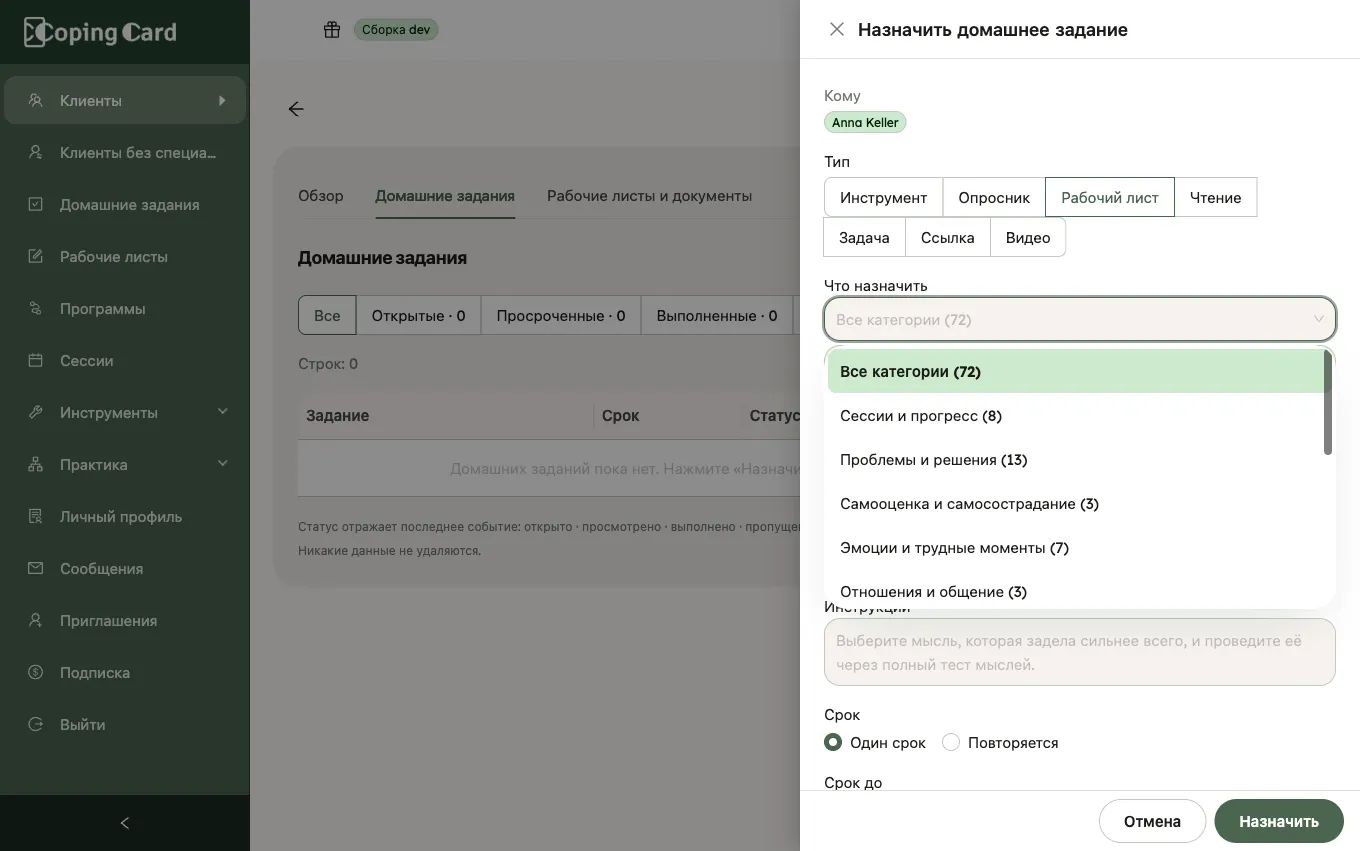This screenshot has width=1360, height=851.
Task: Expand the Инструменты sidebar chevron
Action: [x=223, y=412]
